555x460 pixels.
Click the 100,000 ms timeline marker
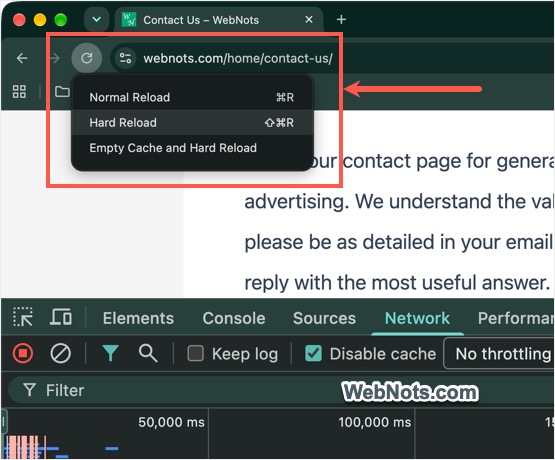(x=374, y=422)
